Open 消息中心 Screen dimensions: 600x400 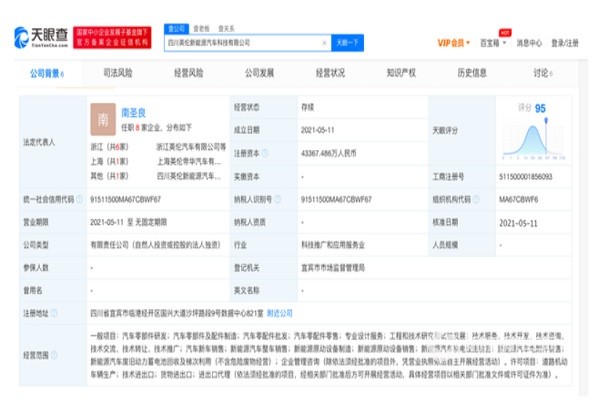coord(529,43)
